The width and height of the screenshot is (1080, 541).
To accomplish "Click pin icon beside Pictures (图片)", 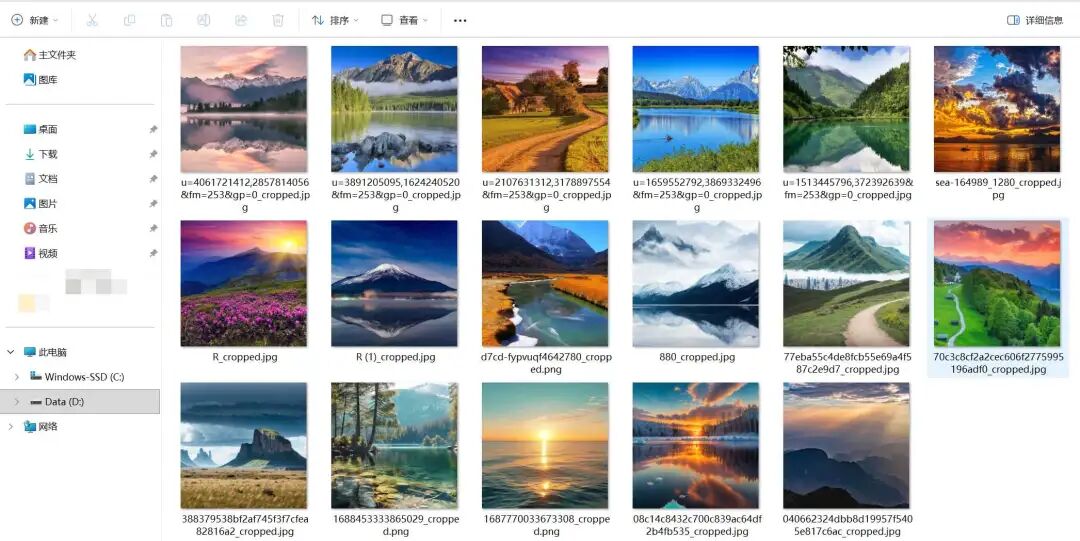I will click(153, 204).
